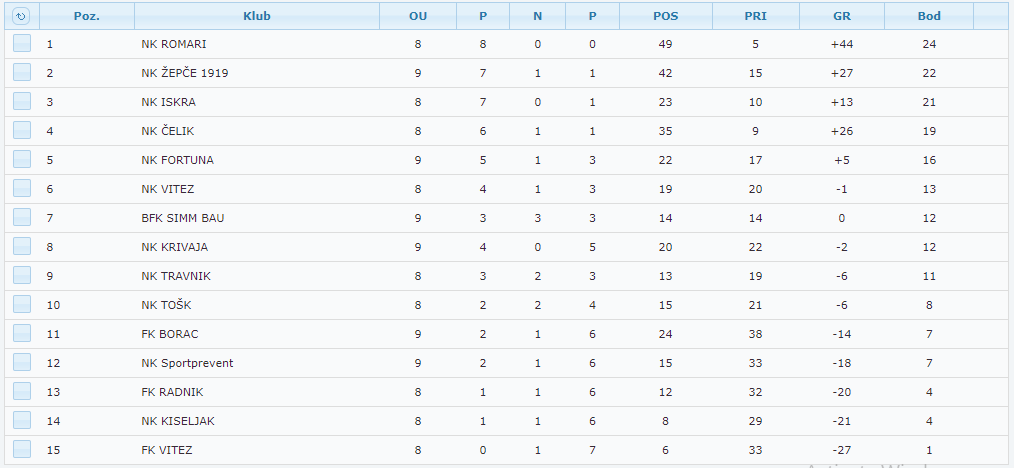Check the box beside NK ISKRA

(22, 102)
